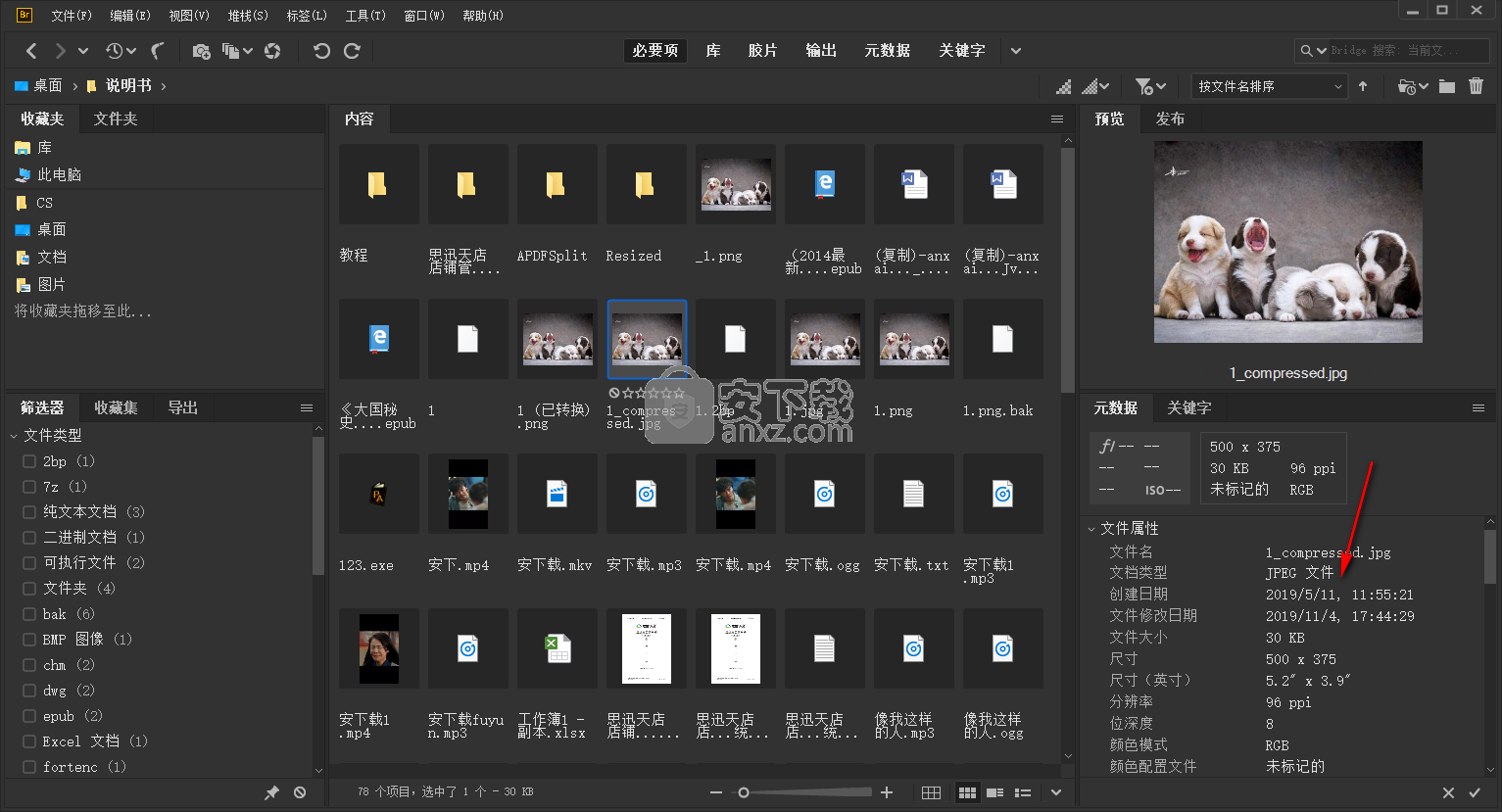This screenshot has height=812, width=1502.
Task: Check the 2bp file type filter
Action: (29, 461)
